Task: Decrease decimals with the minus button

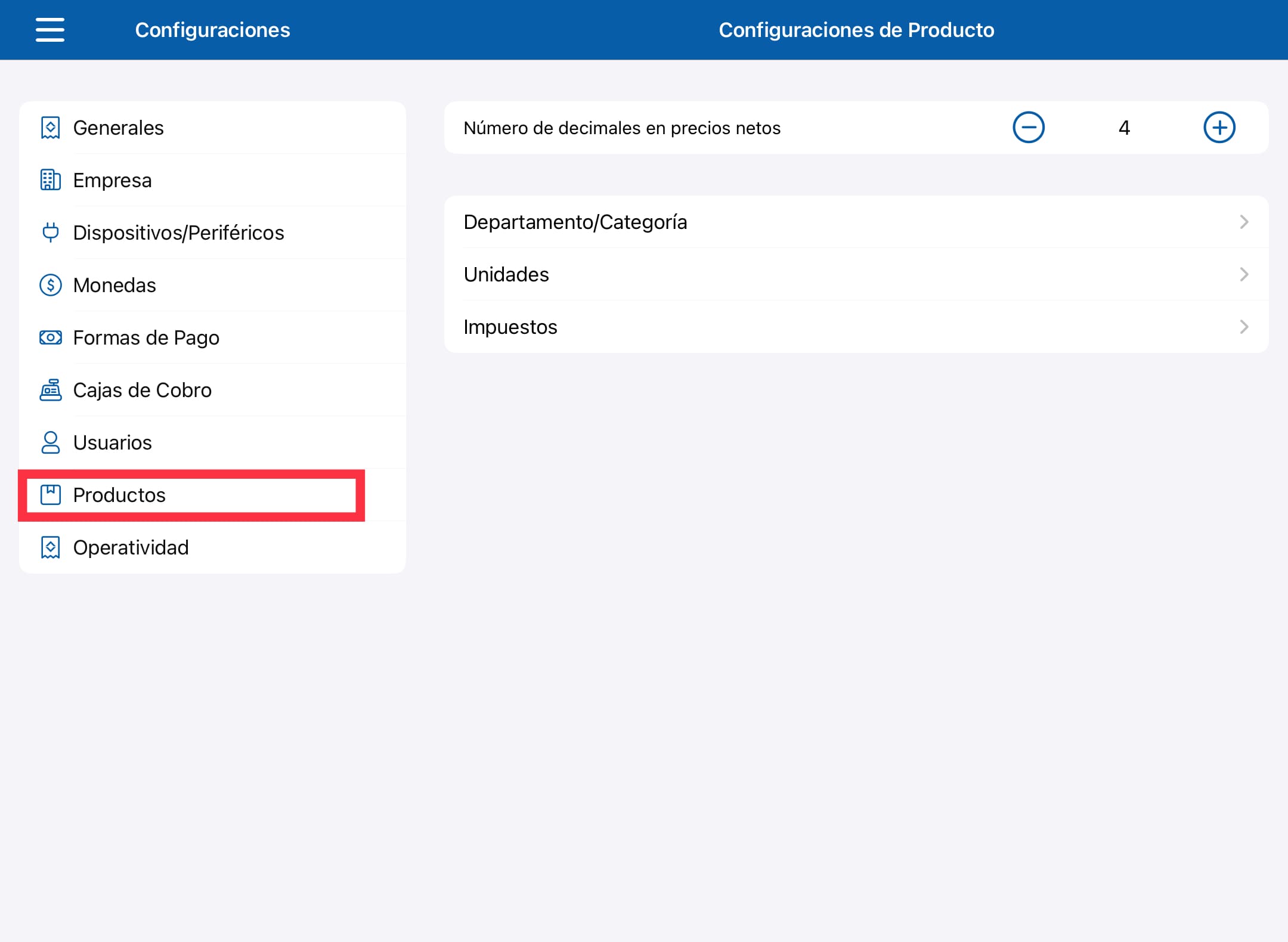Action: [x=1029, y=128]
